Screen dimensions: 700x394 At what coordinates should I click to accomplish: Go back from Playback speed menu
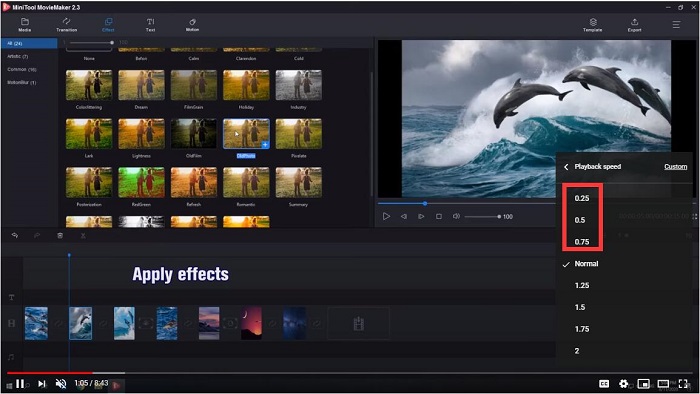click(566, 167)
